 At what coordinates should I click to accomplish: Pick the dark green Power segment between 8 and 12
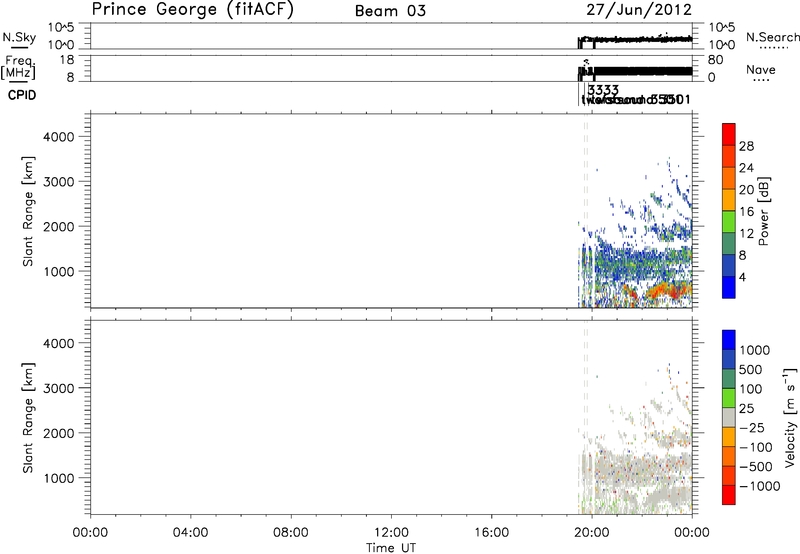[x=729, y=244]
